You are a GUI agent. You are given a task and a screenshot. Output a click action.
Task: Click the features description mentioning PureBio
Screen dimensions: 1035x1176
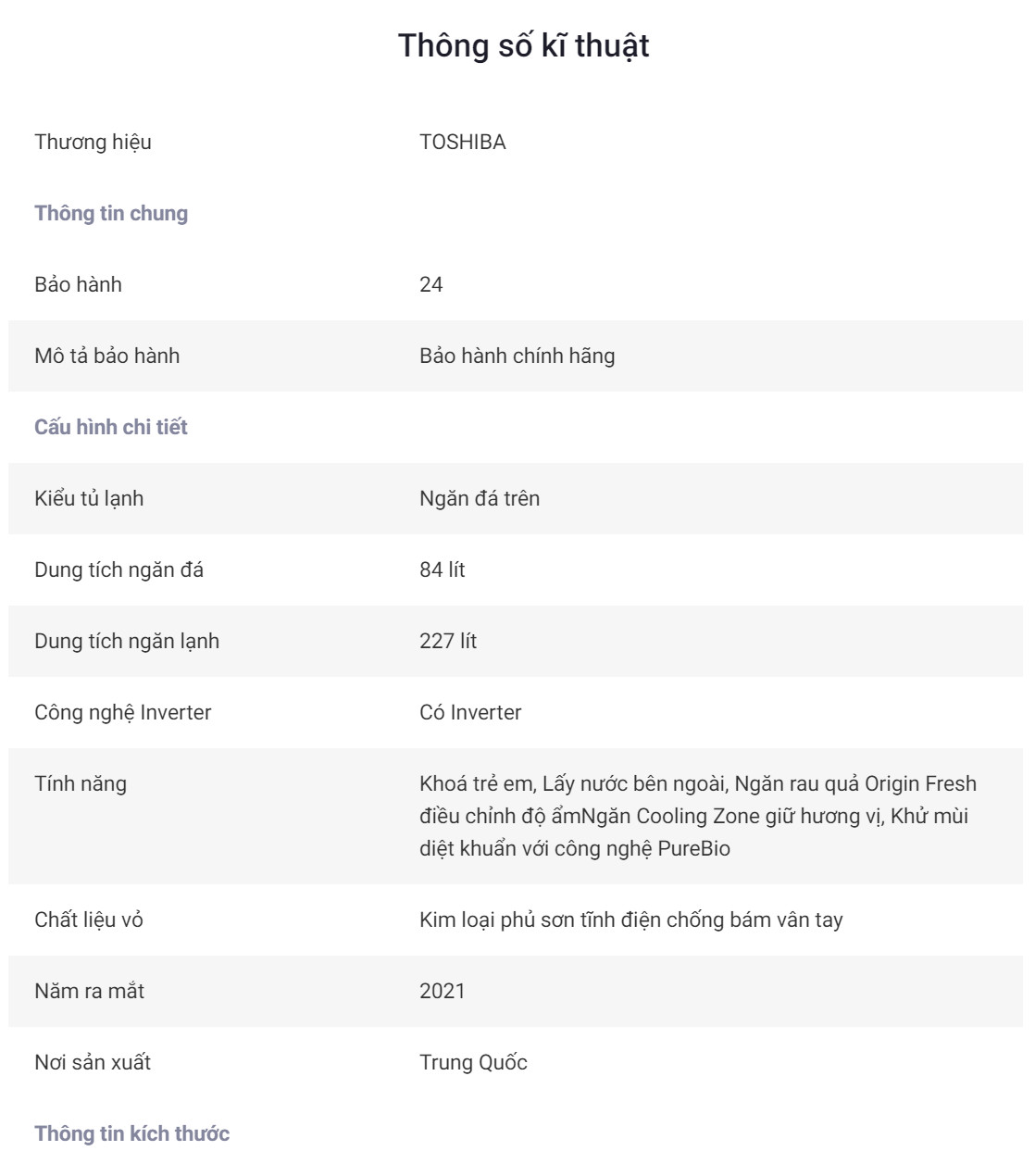pyautogui.click(x=696, y=816)
